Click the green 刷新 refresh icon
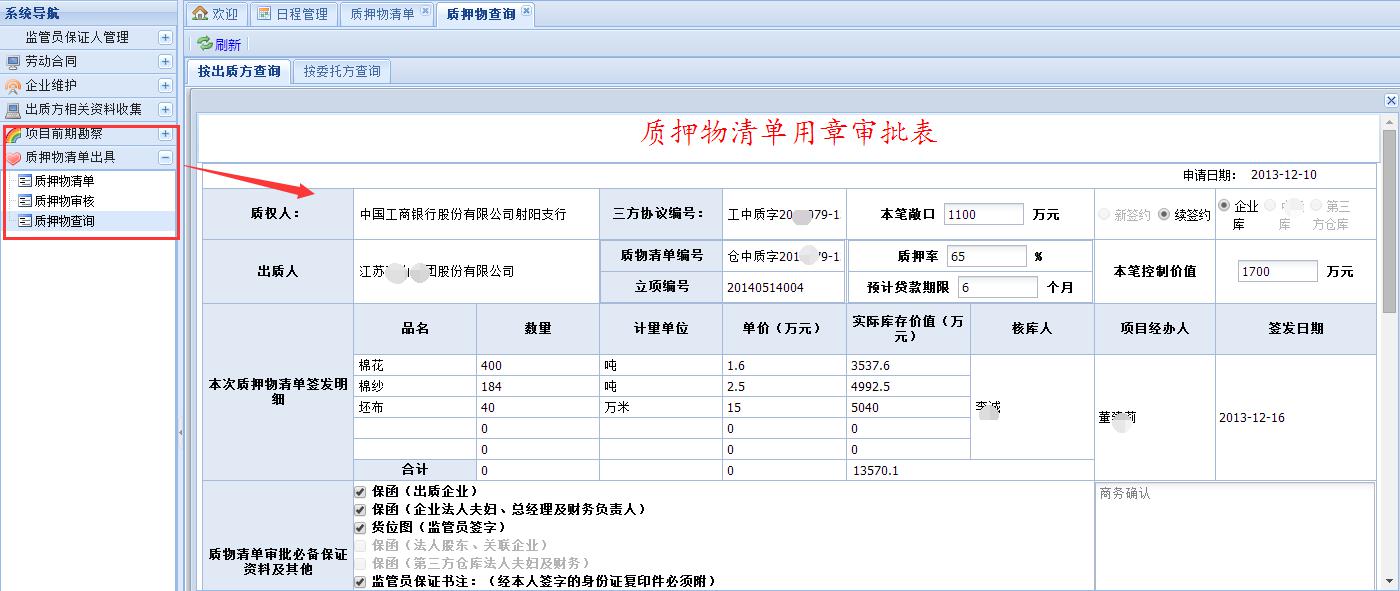This screenshot has width=1400, height=591. (x=204, y=44)
